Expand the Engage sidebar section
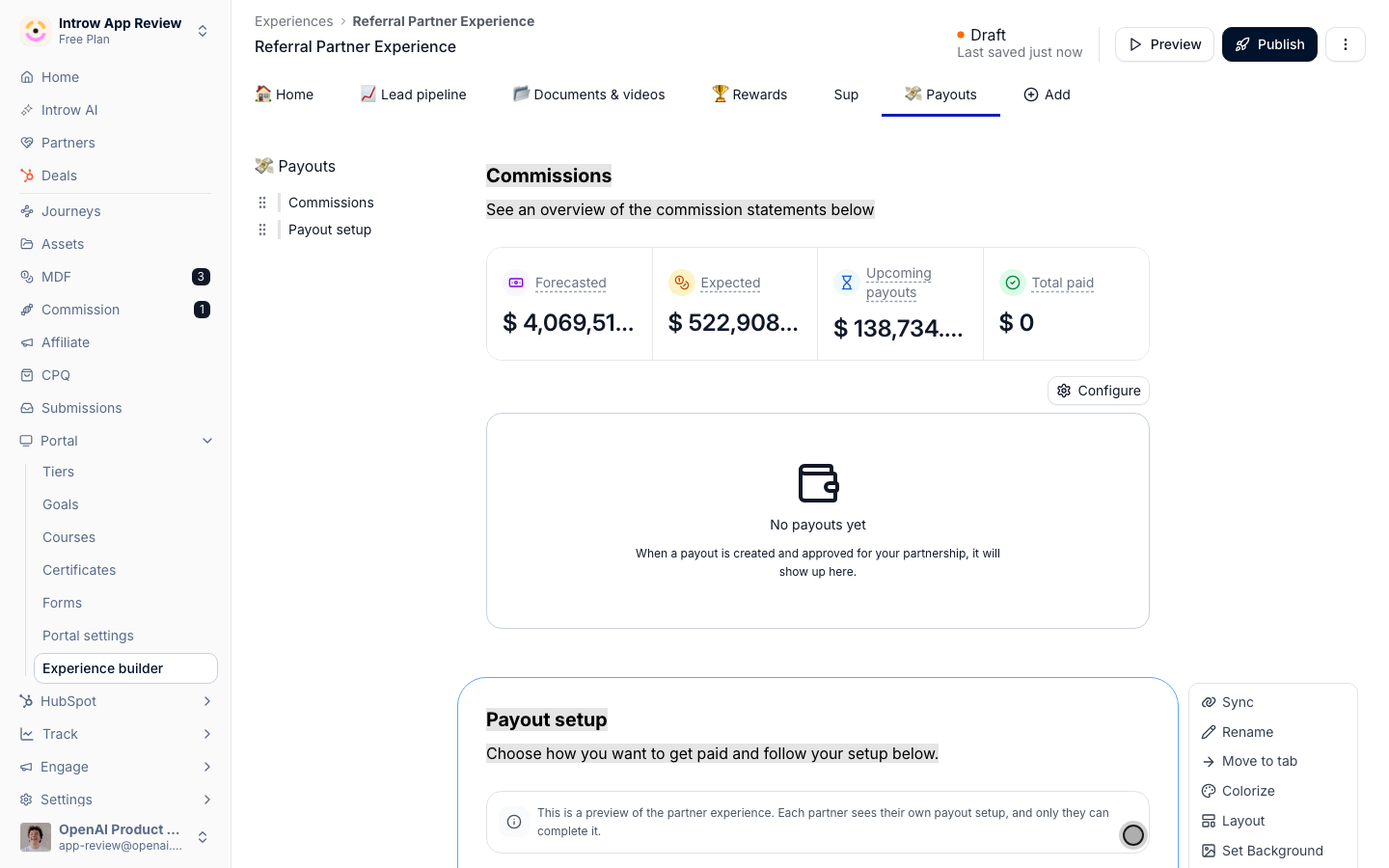The image size is (1389, 868). (207, 767)
